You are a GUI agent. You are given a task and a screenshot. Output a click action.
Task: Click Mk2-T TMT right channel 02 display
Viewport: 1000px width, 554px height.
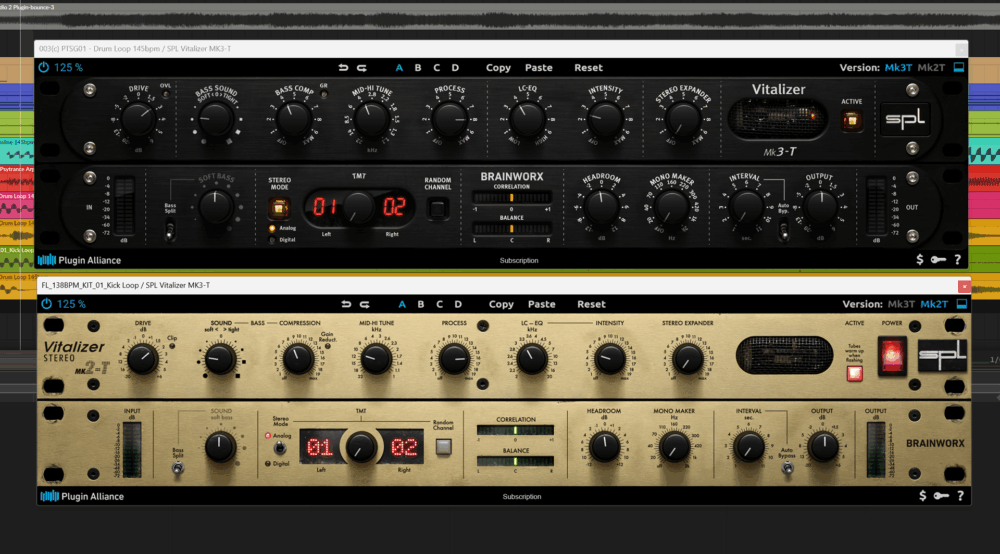(x=403, y=448)
